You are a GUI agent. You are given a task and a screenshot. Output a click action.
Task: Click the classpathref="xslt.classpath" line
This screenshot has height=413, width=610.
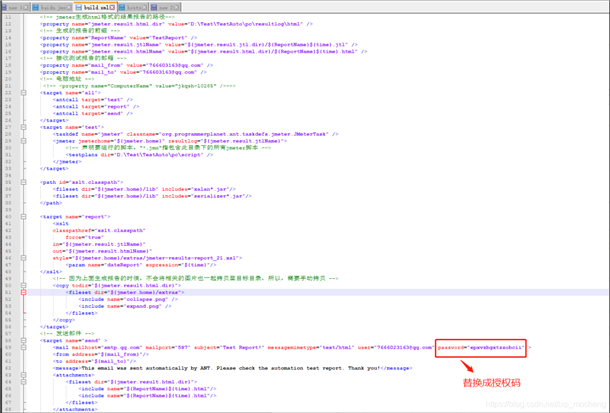99,230
